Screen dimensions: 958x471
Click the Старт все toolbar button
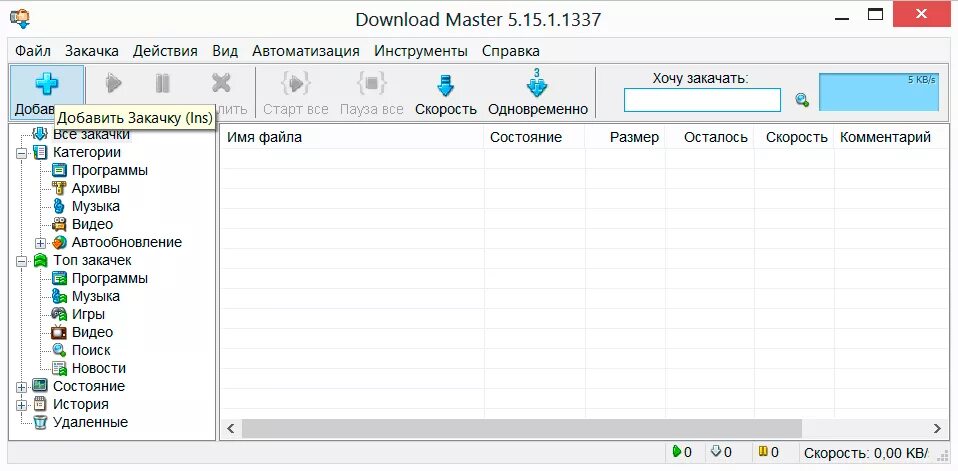(x=296, y=93)
